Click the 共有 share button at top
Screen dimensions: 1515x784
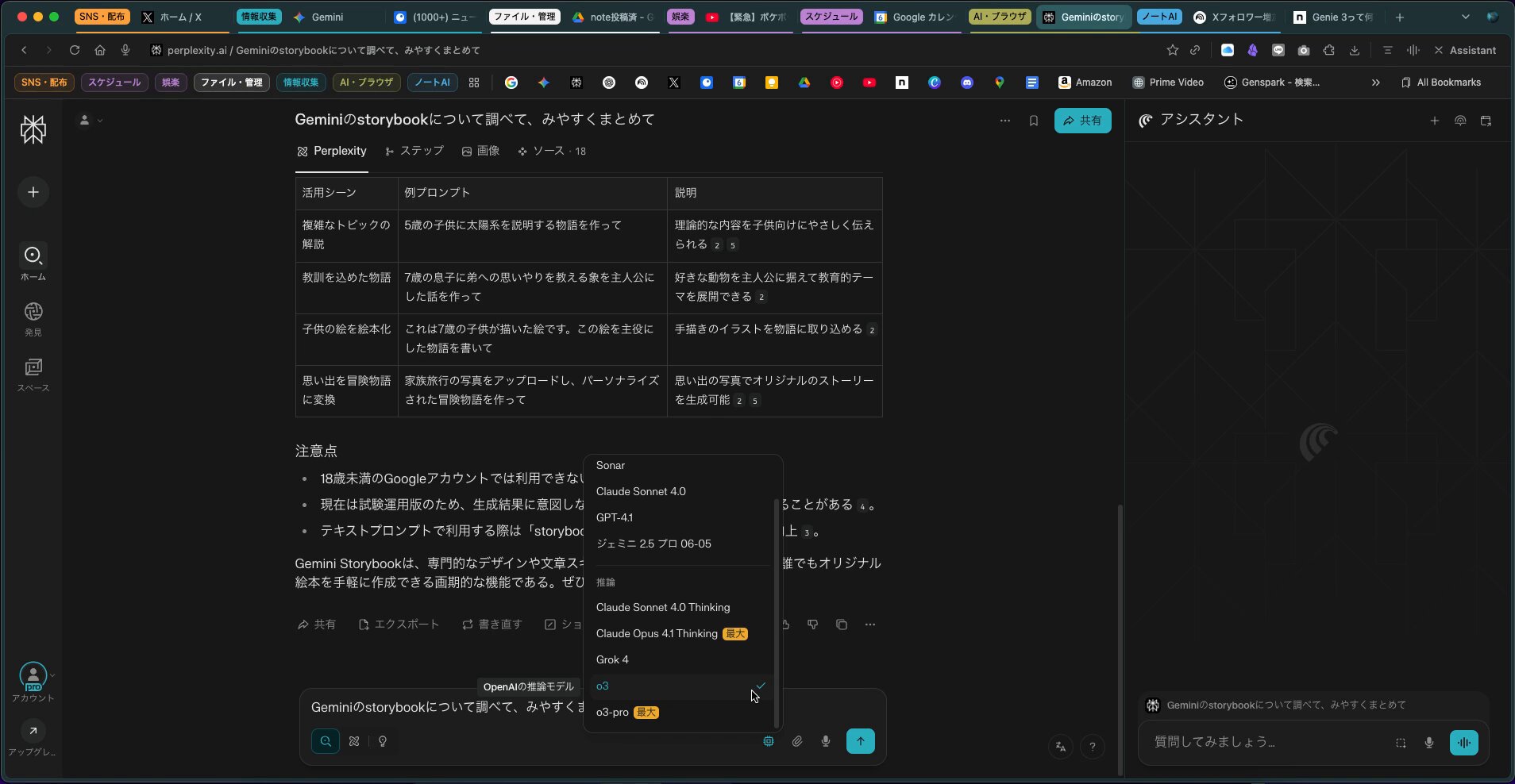(1082, 121)
